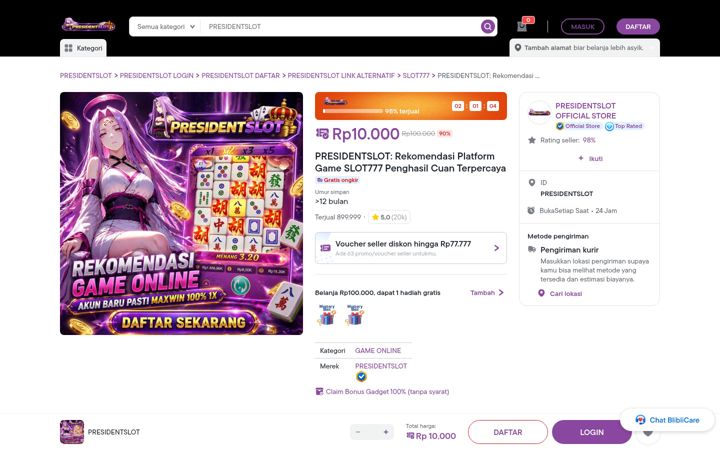Open the shopping cart icon
Viewport: 720px width, 450px height.
coord(522,27)
